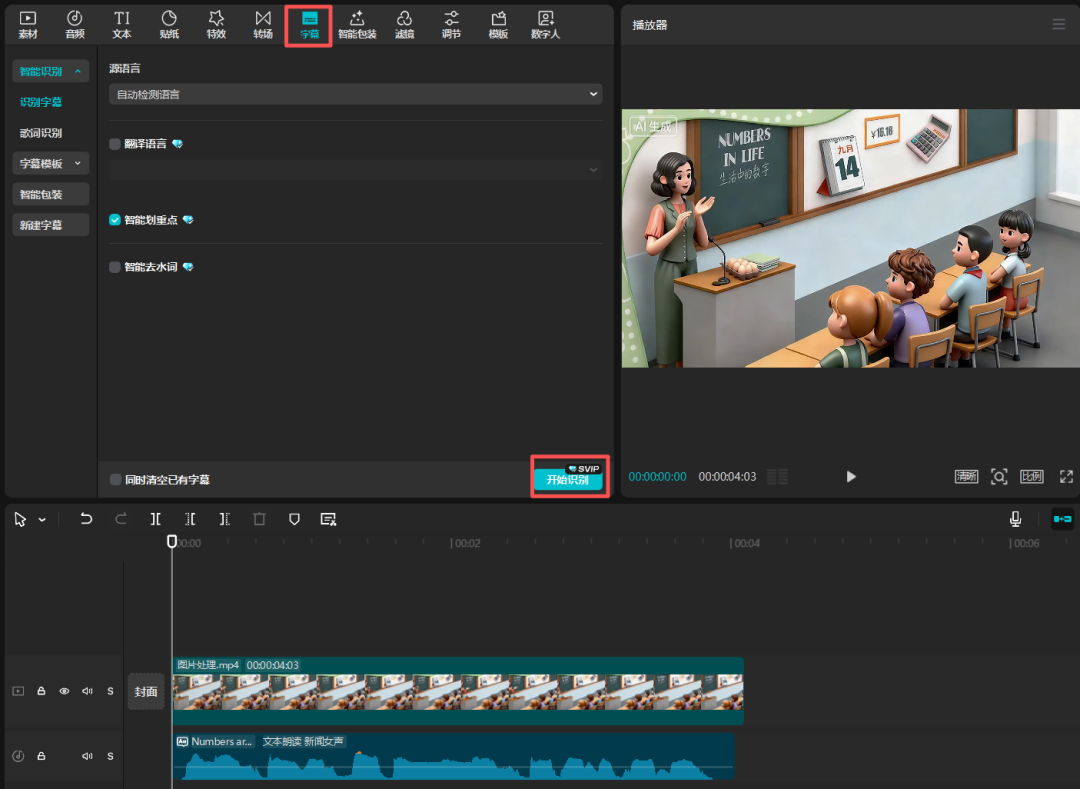
Task: Click the 开始识别 button
Action: (x=567, y=480)
